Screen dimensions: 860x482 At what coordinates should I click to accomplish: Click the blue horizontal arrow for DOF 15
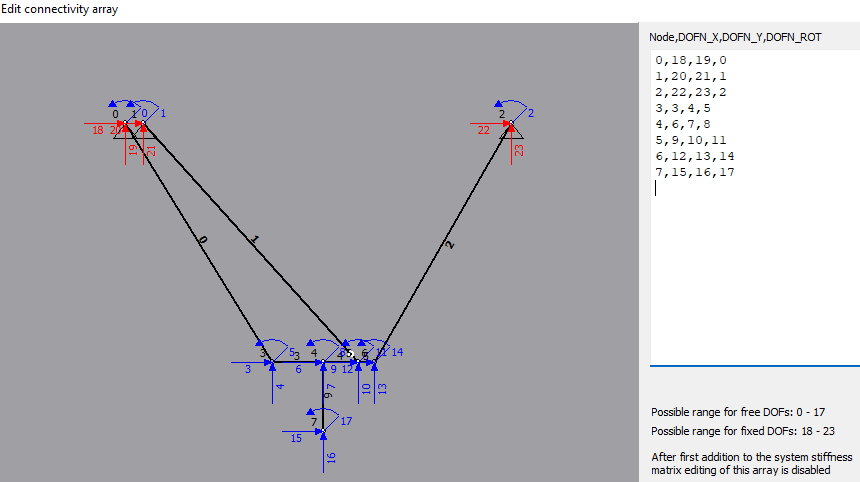pos(302,432)
